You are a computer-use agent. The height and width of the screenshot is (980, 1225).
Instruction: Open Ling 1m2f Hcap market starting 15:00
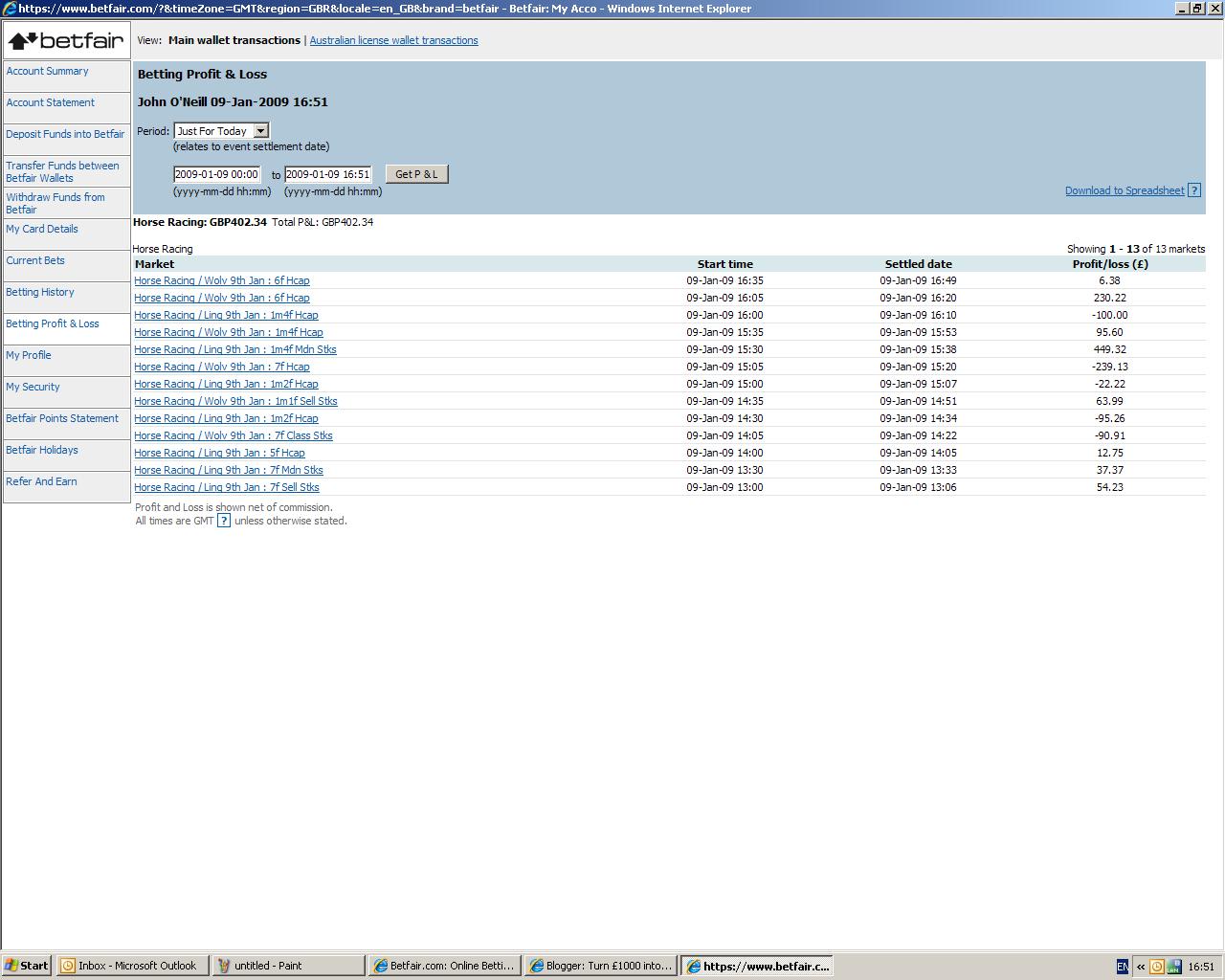pyautogui.click(x=226, y=384)
